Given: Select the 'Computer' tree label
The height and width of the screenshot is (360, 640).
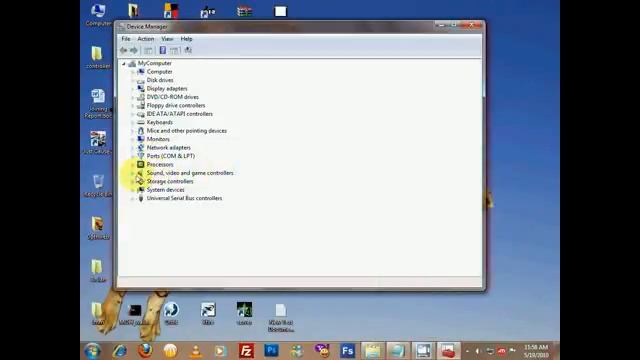Looking at the screenshot, I should [x=159, y=72].
